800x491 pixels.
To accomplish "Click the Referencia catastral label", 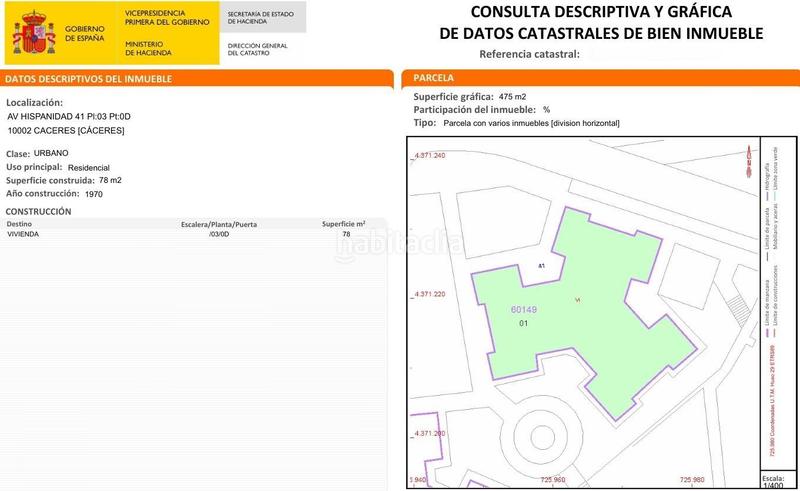I will point(529,54).
